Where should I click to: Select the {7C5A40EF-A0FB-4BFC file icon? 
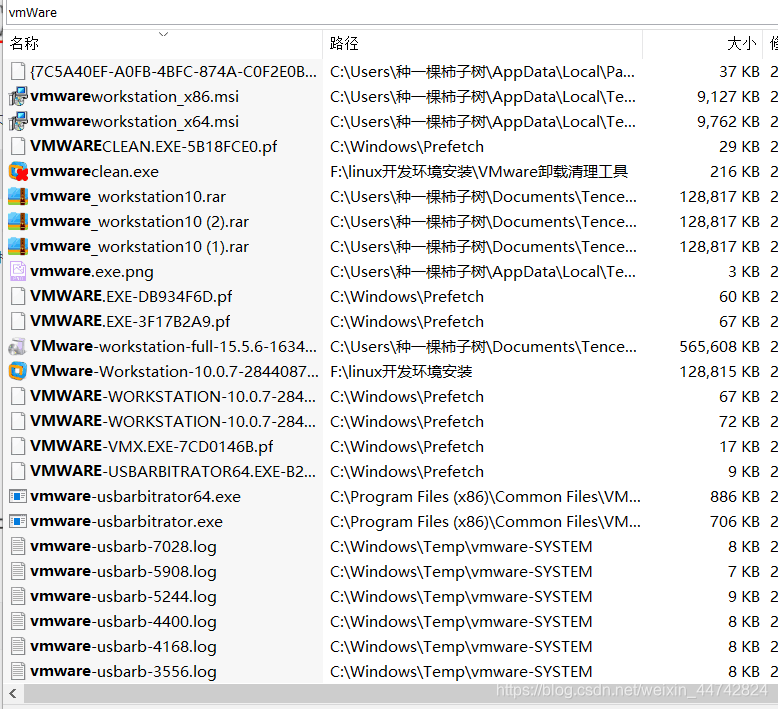coord(18,71)
